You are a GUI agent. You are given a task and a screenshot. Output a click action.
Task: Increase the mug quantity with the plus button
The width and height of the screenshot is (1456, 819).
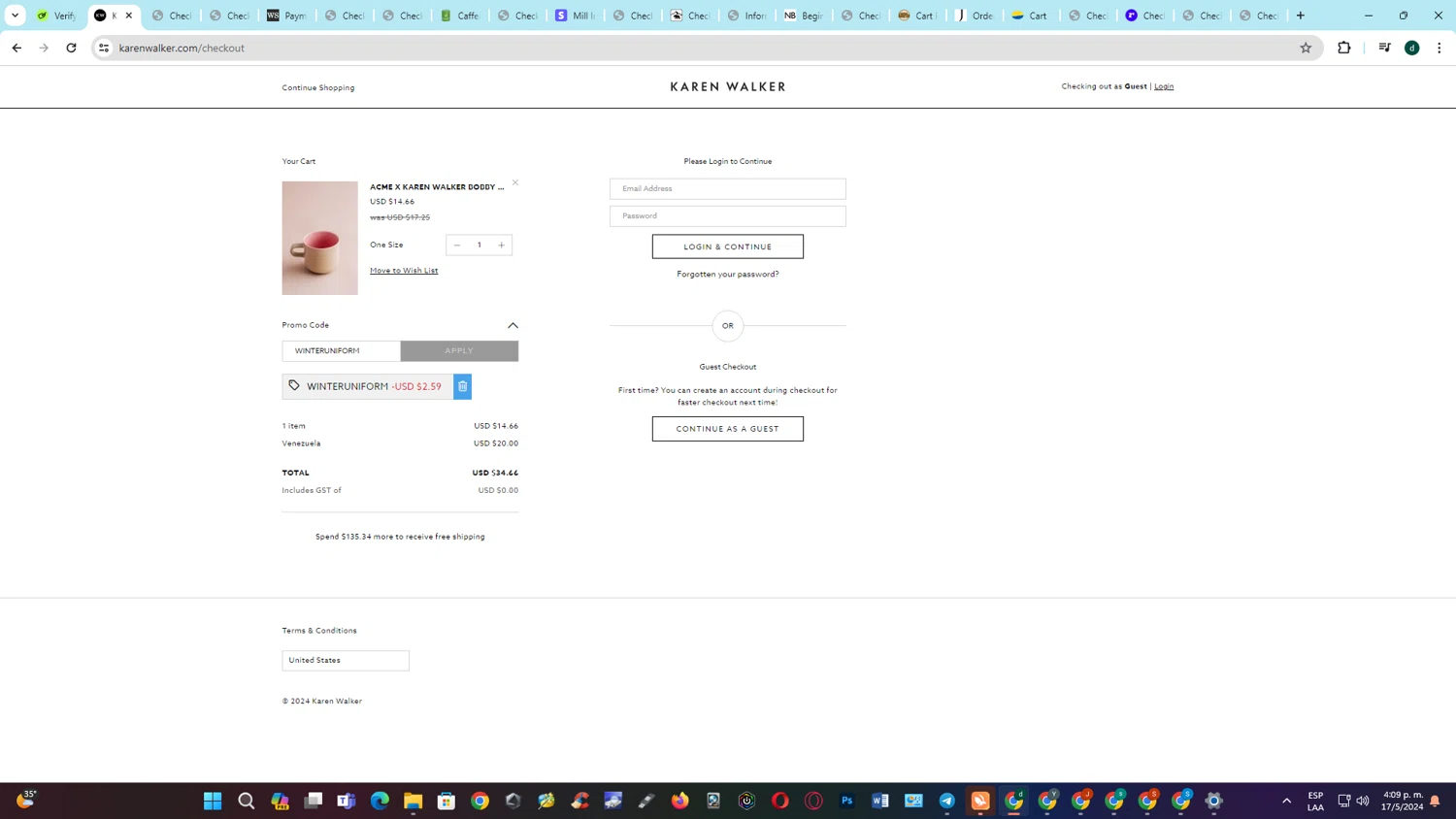point(501,246)
